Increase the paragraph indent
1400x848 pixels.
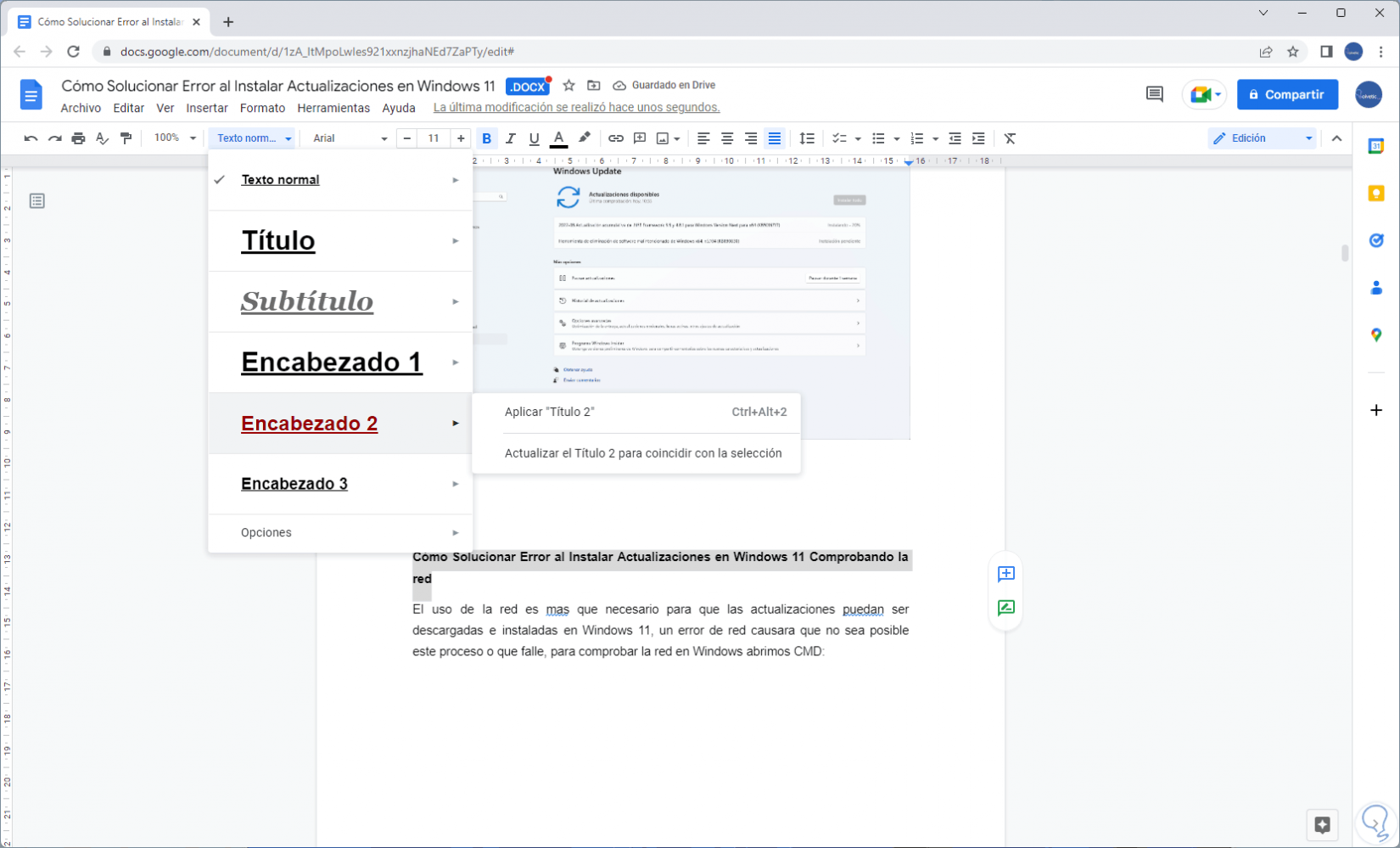pyautogui.click(x=978, y=138)
